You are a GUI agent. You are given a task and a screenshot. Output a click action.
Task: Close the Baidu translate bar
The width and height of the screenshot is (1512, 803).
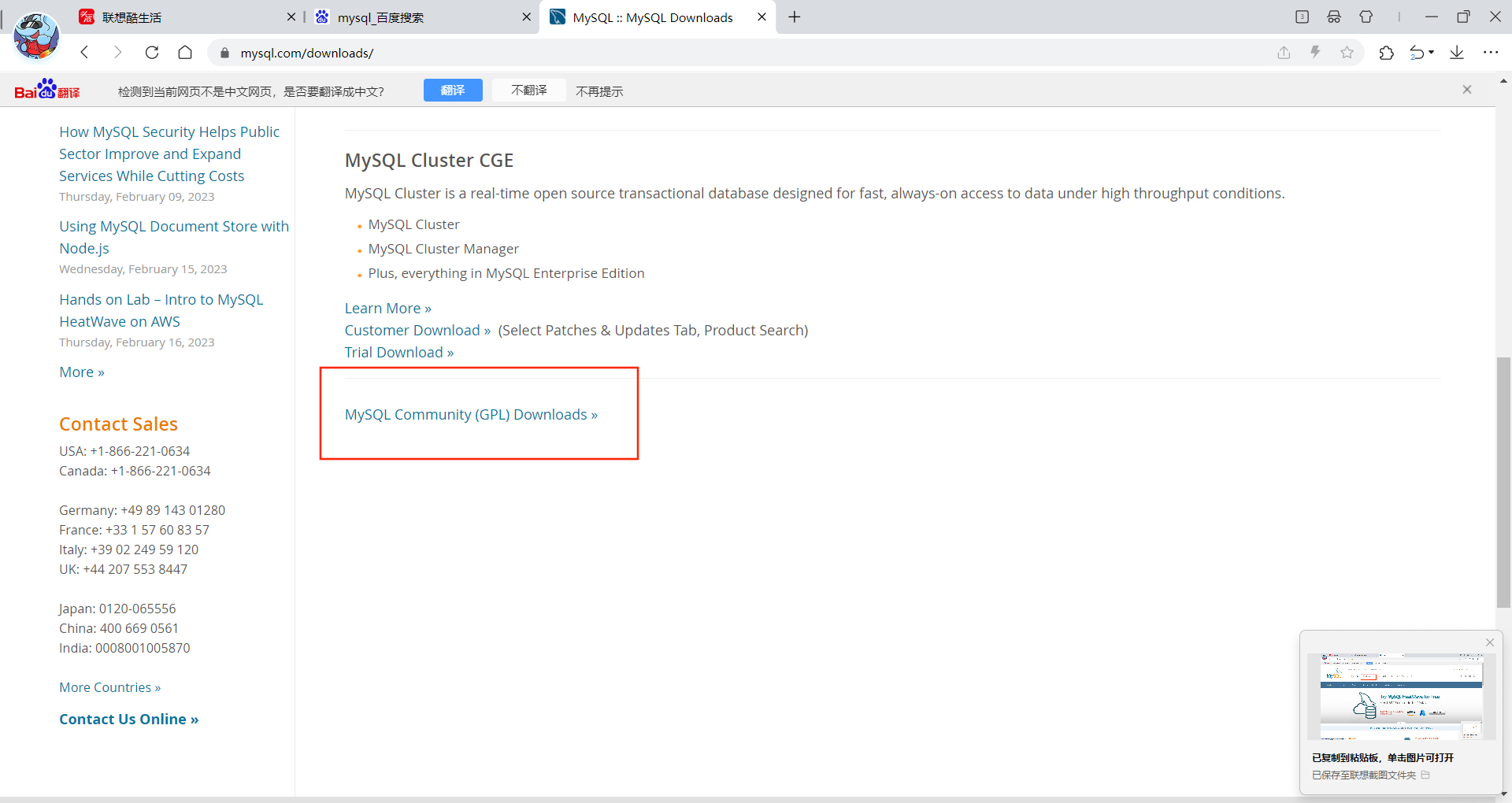tap(1467, 90)
